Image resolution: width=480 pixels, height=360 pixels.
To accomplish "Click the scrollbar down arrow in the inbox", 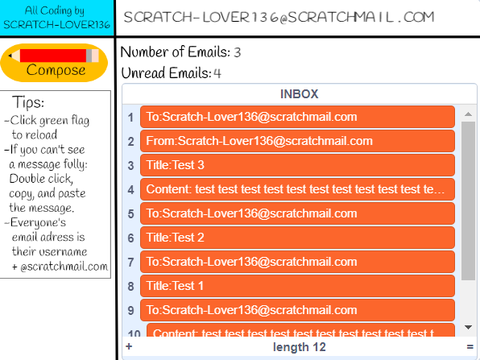I will pyautogui.click(x=468, y=327).
